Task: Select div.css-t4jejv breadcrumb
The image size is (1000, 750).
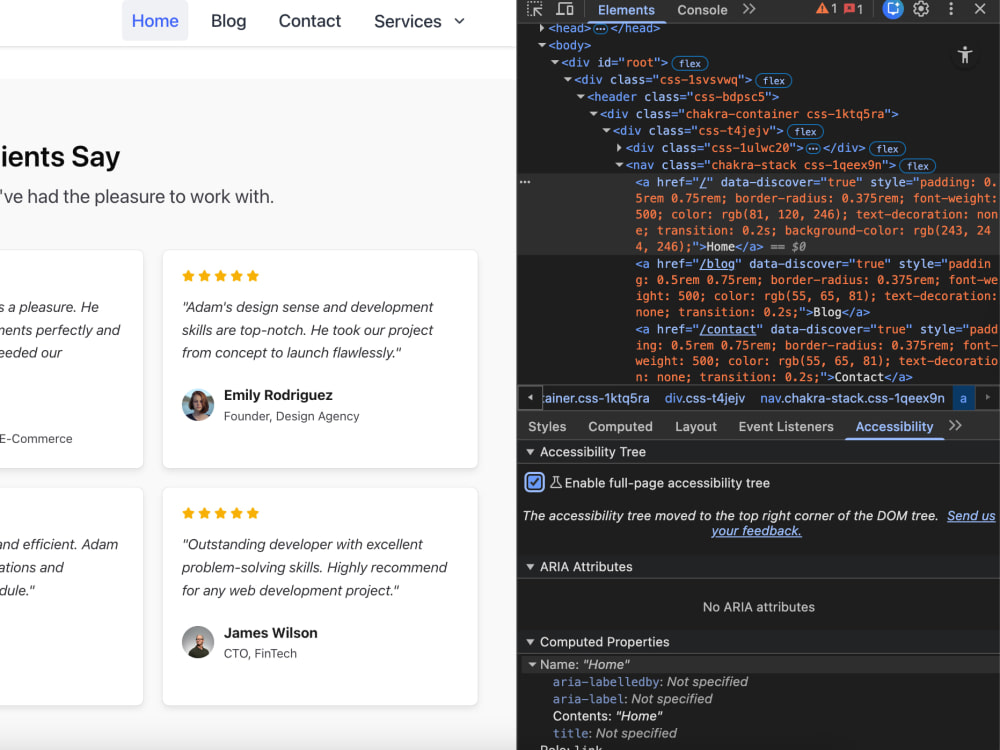Action: pos(705,398)
